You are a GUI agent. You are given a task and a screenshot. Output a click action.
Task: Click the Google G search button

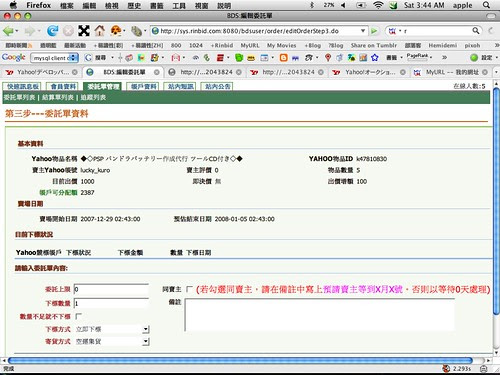tap(88, 58)
